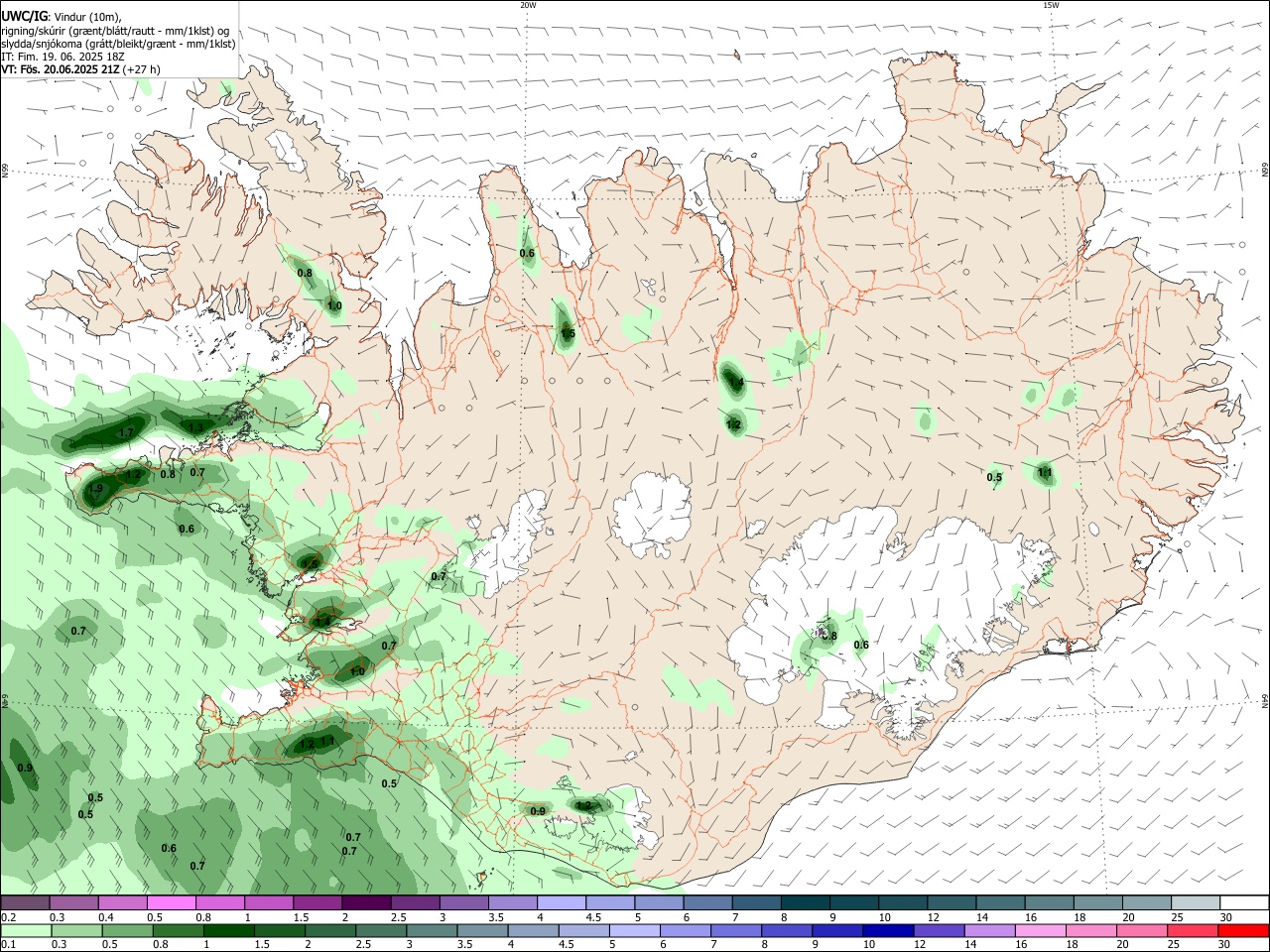Viewport: 1270px width, 952px height.
Task: Click the palest green legend swatch at 0.1
Action: coord(26,931)
